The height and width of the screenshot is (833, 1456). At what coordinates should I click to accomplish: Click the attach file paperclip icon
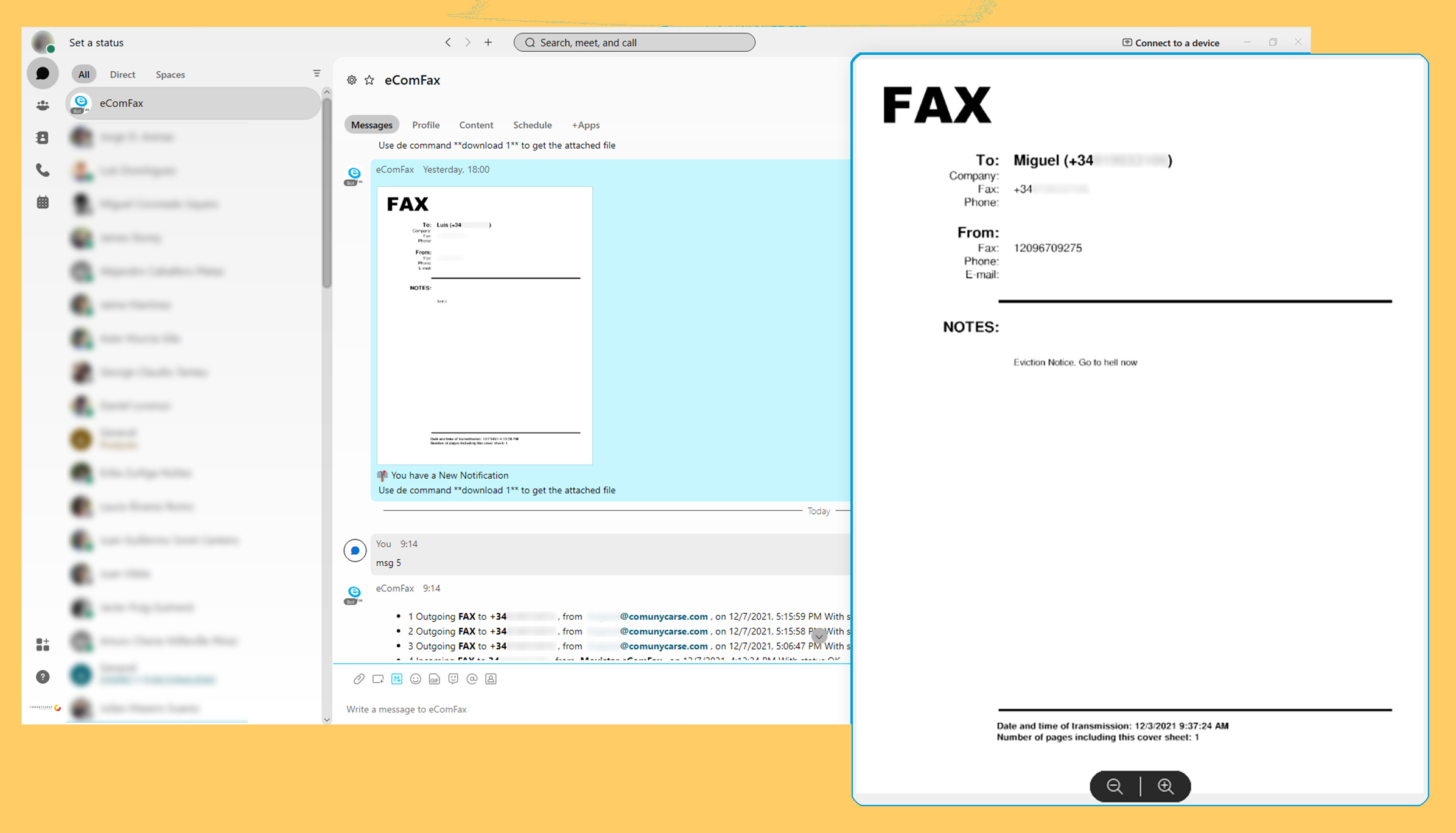pyautogui.click(x=359, y=679)
